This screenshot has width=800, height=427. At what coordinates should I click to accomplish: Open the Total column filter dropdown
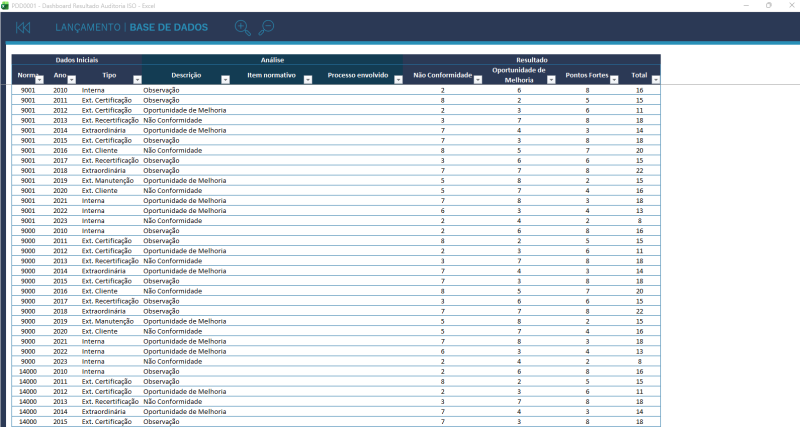(654, 78)
